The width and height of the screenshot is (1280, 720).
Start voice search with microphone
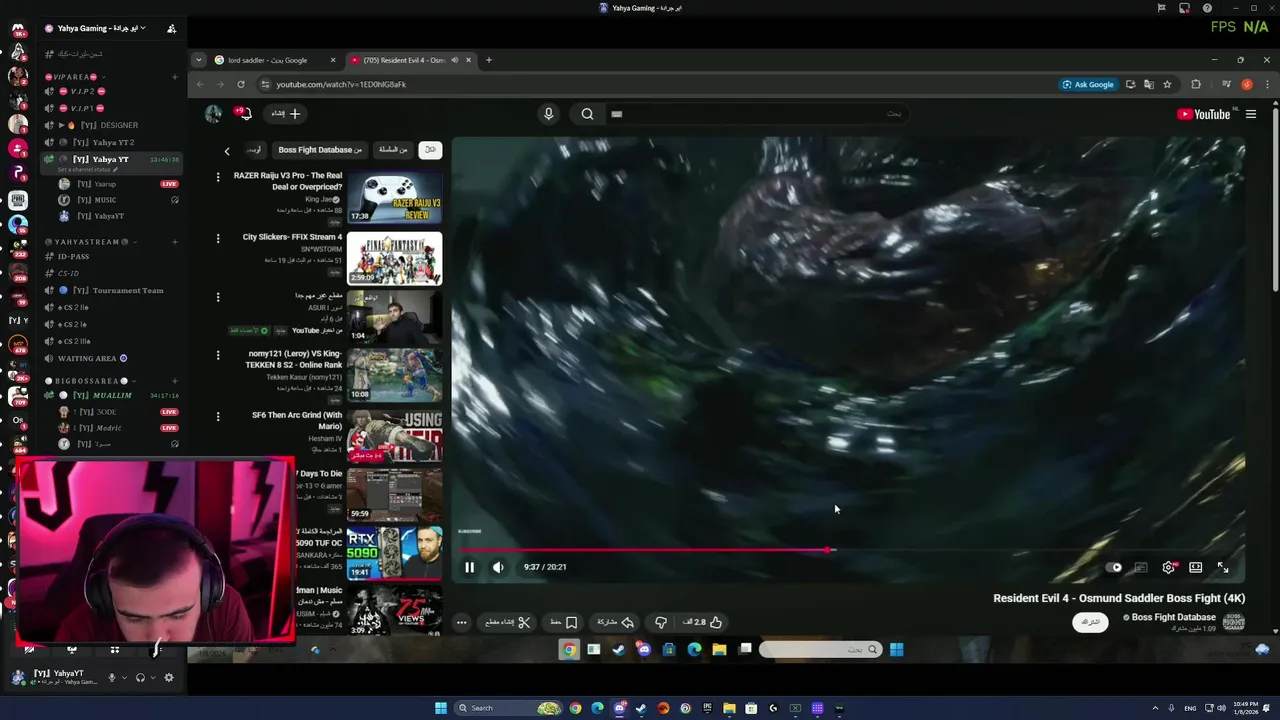(548, 114)
